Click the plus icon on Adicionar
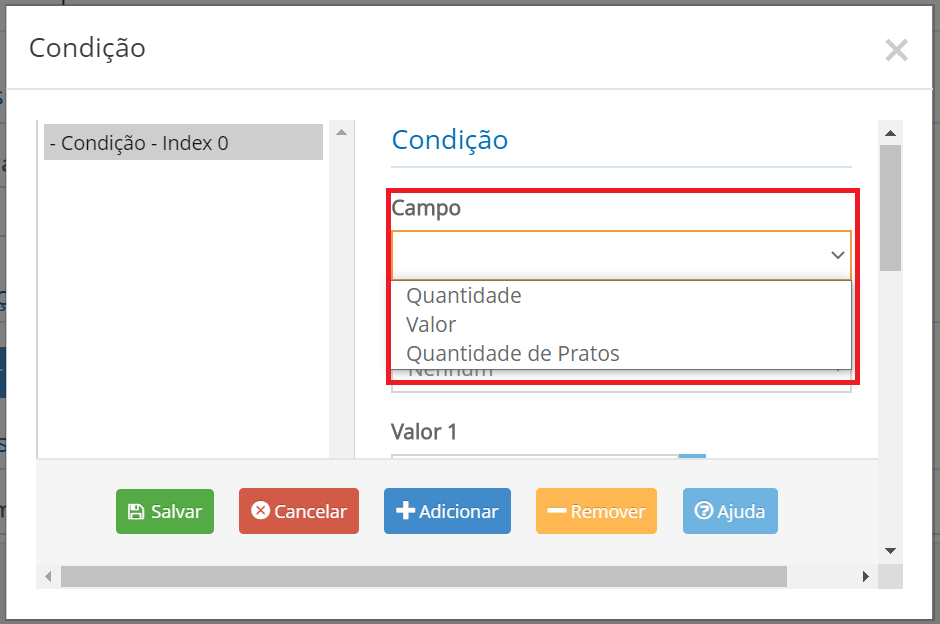This screenshot has width=940, height=624. 405,510
